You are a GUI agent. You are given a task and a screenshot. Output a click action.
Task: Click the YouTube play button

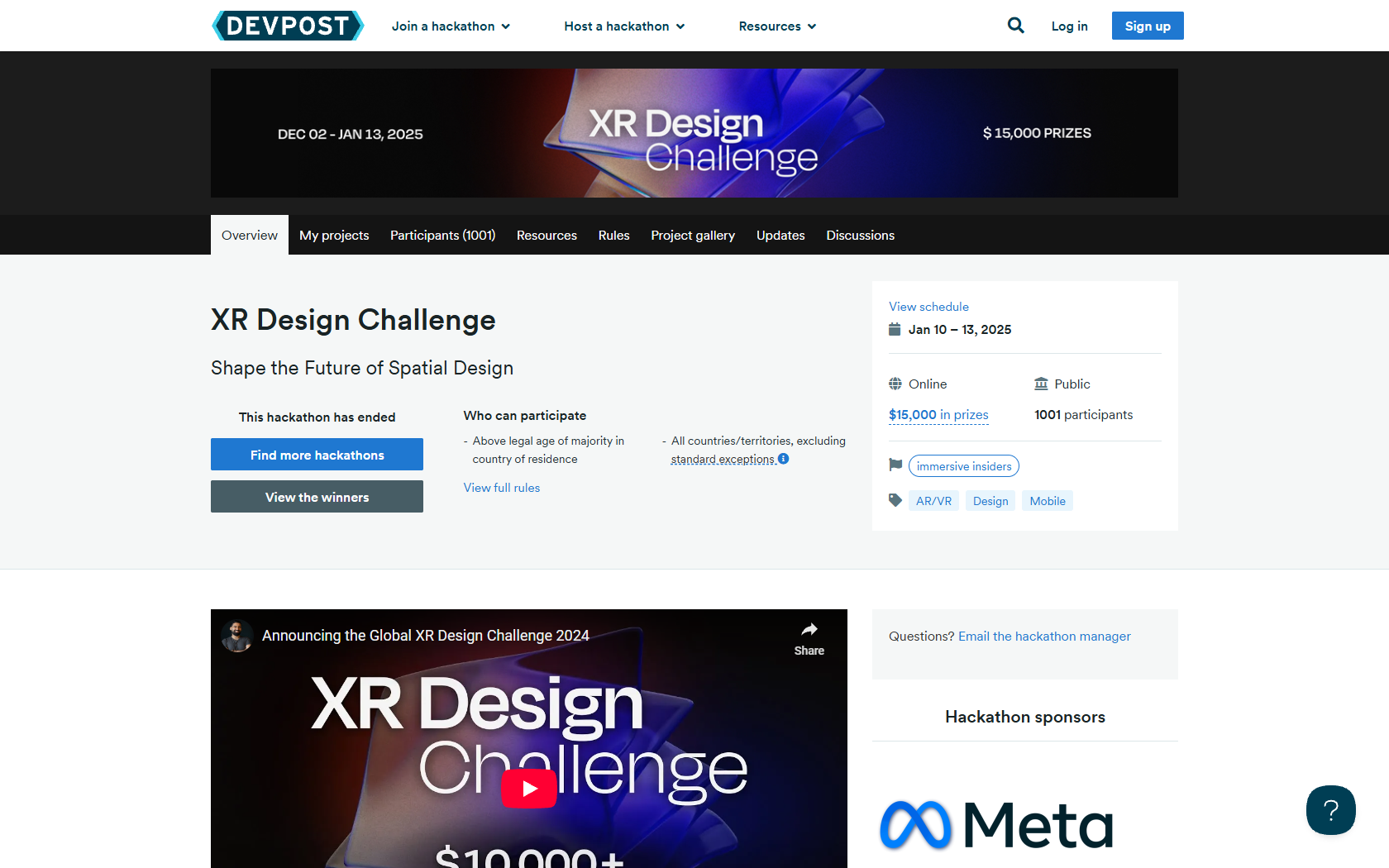(529, 788)
